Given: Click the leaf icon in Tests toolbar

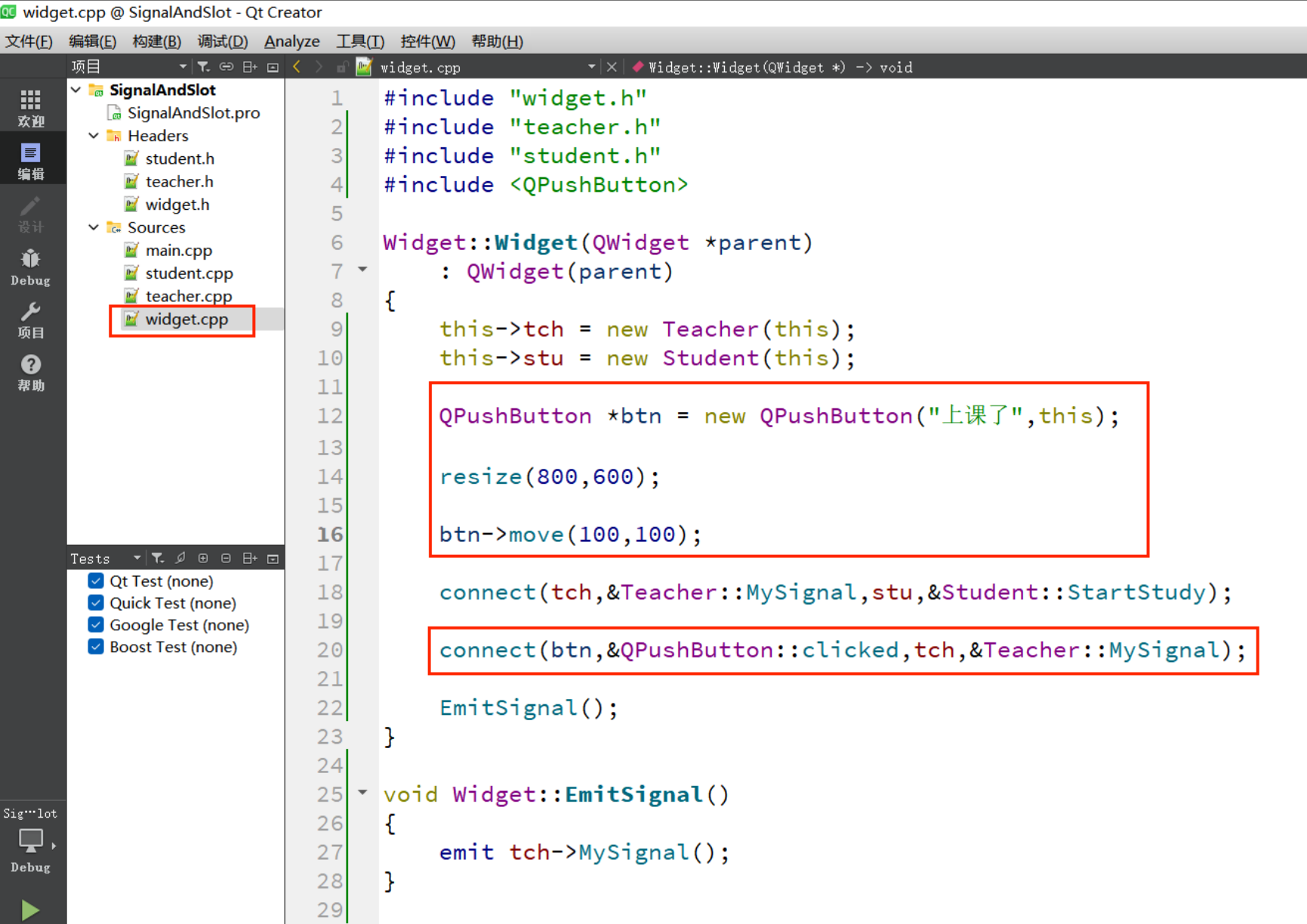Looking at the screenshot, I should (x=180, y=559).
